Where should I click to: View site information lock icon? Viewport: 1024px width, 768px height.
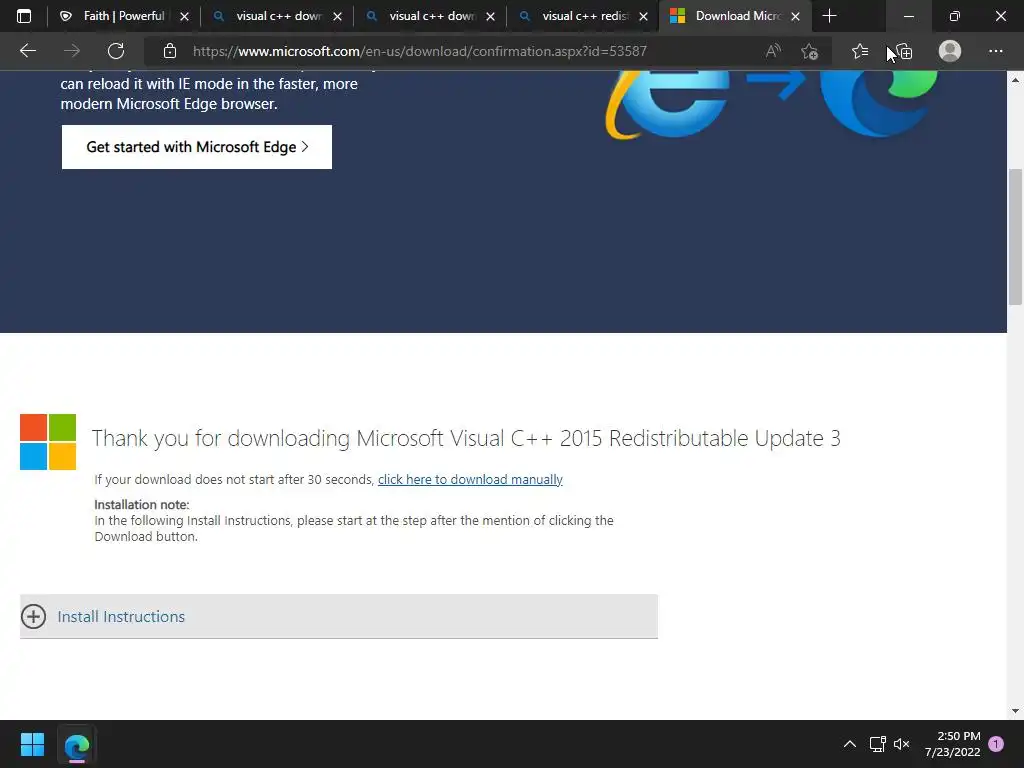coord(170,51)
